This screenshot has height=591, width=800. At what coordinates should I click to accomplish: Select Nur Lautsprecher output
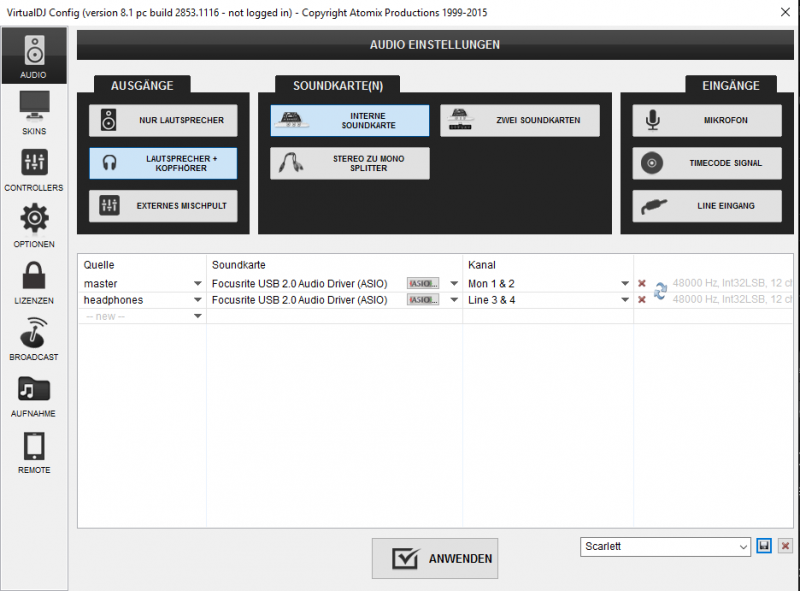click(x=163, y=120)
